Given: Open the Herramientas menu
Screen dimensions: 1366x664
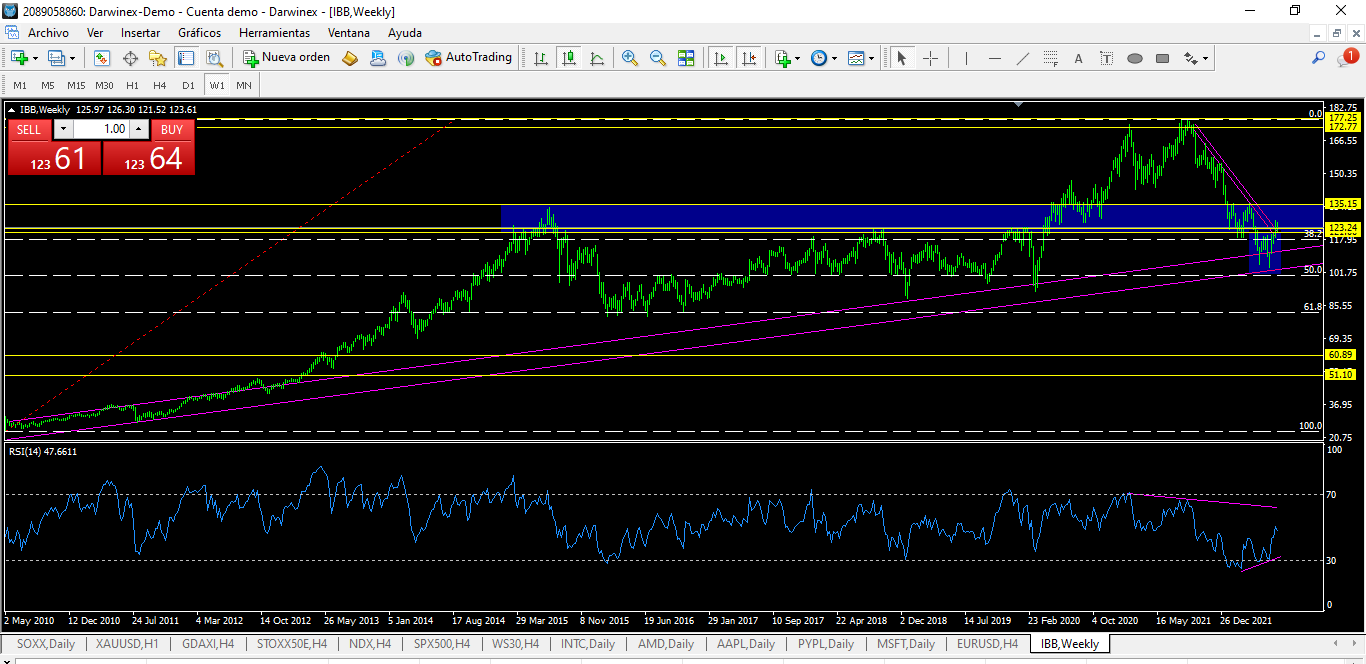Looking at the screenshot, I should [274, 32].
